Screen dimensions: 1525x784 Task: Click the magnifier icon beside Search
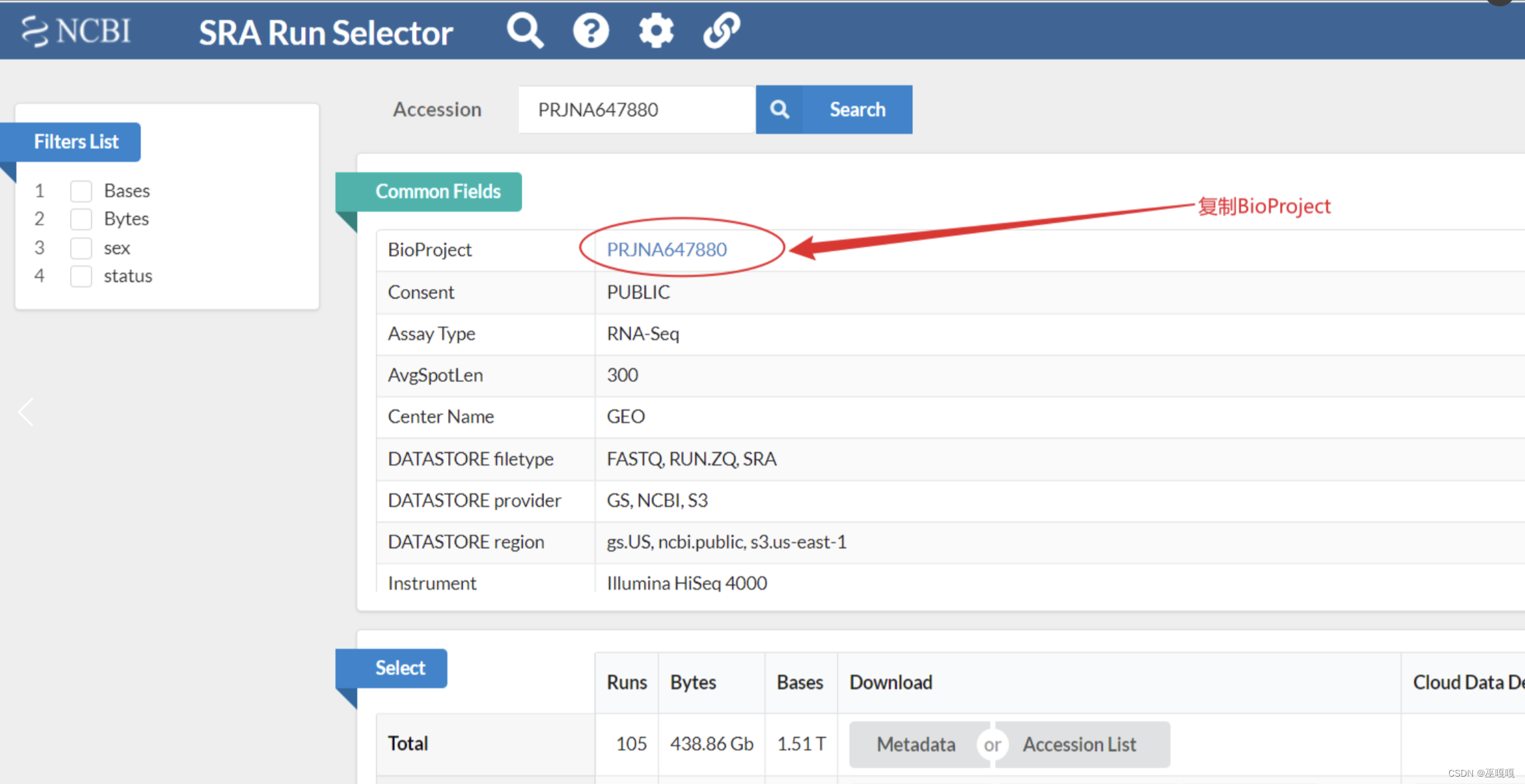(x=779, y=109)
